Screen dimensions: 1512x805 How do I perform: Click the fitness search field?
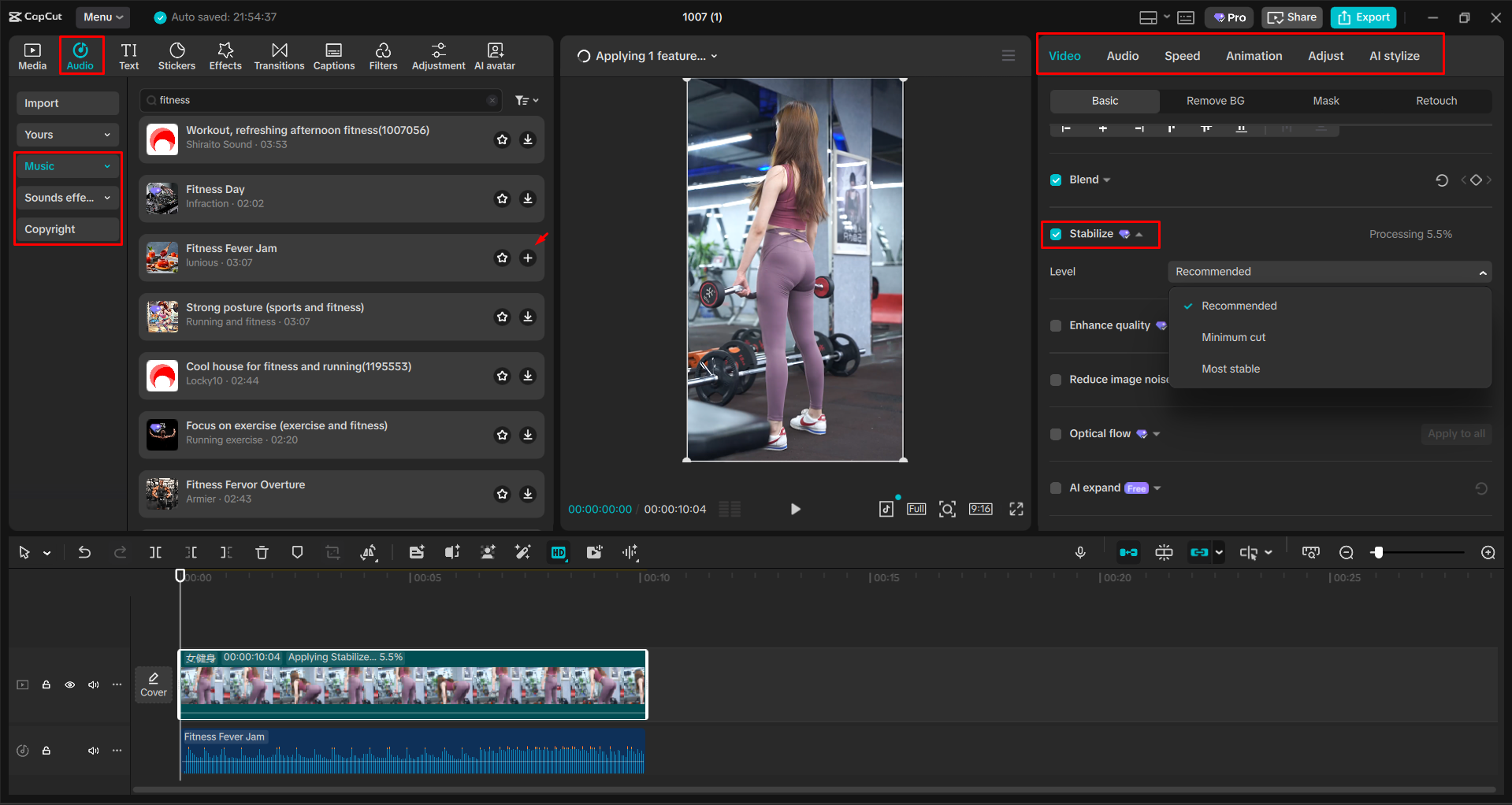[x=321, y=100]
